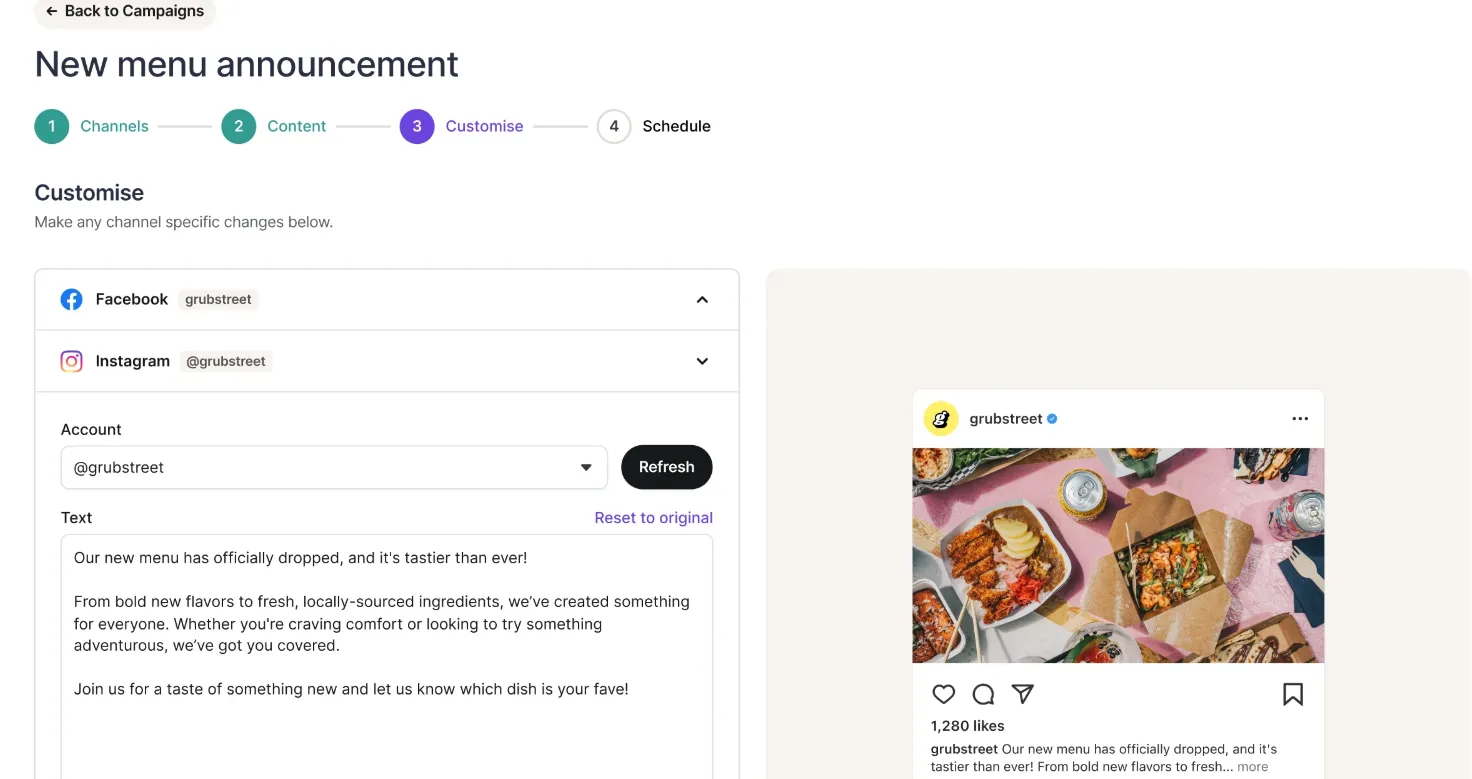Toggle the Instagram channel section chevron
This screenshot has height=779, width=1472.
coord(702,361)
